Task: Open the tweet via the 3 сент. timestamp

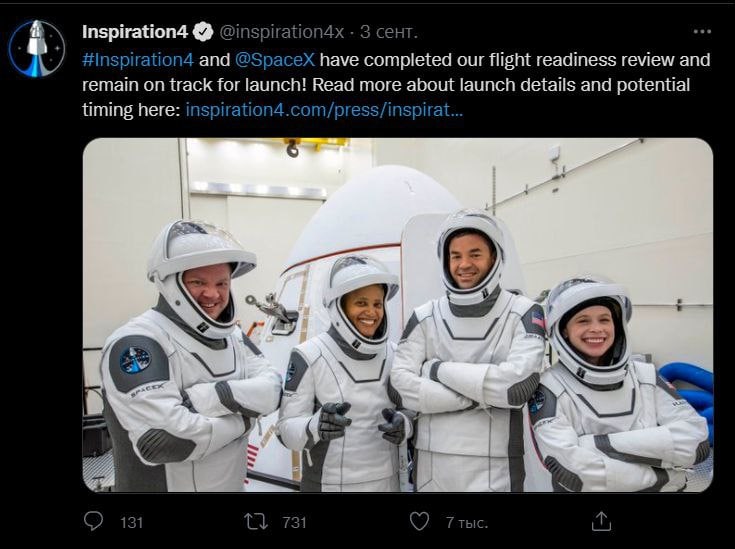Action: click(389, 32)
